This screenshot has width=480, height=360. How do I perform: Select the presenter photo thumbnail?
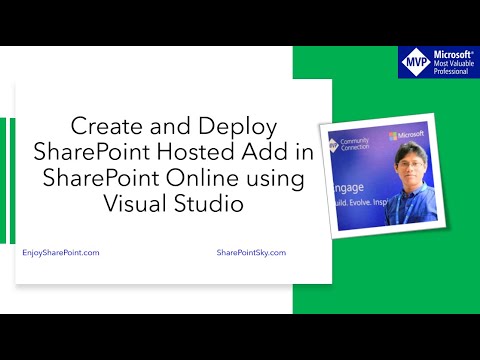383,176
